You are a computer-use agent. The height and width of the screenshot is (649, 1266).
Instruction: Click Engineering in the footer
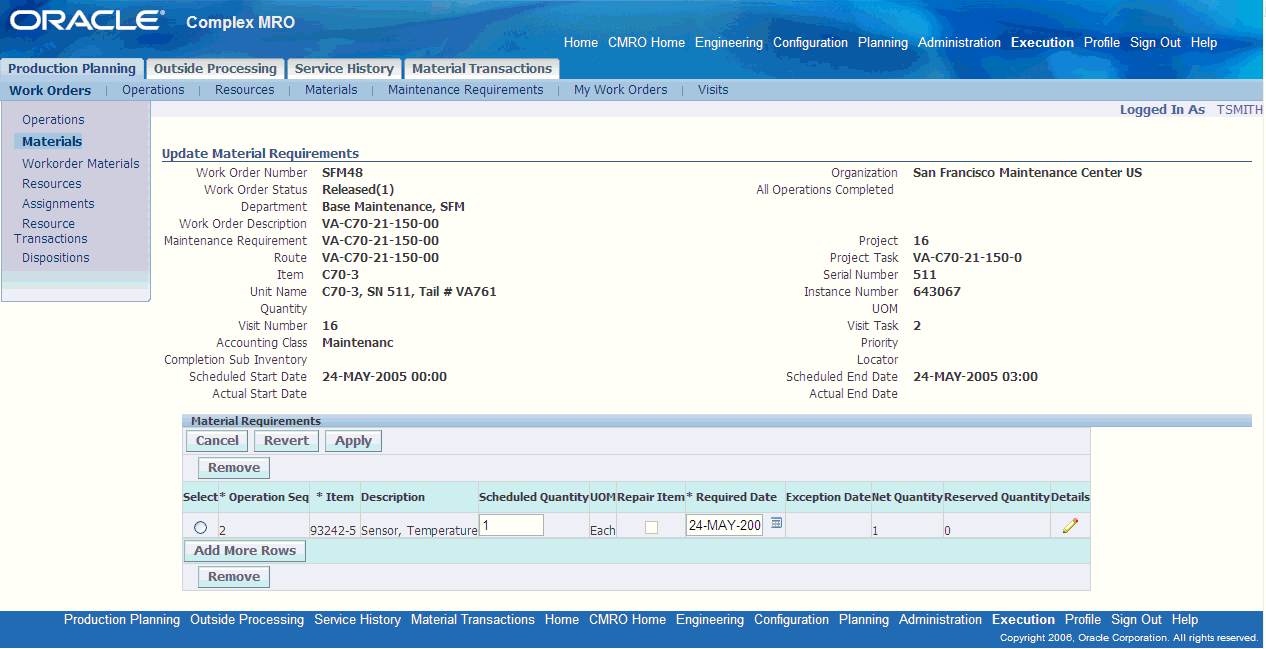(x=710, y=620)
